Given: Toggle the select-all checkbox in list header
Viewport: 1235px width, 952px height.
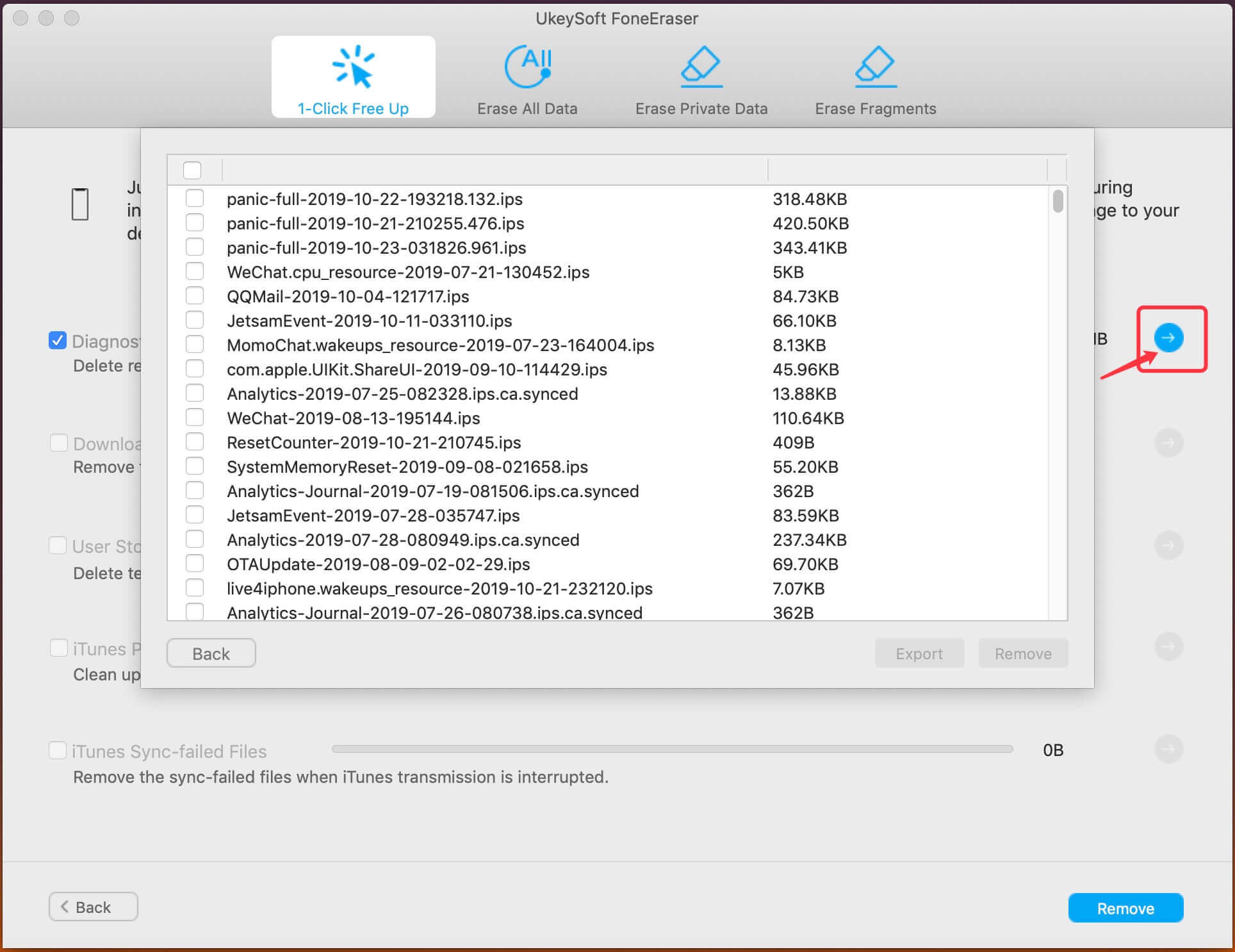Looking at the screenshot, I should tap(192, 170).
